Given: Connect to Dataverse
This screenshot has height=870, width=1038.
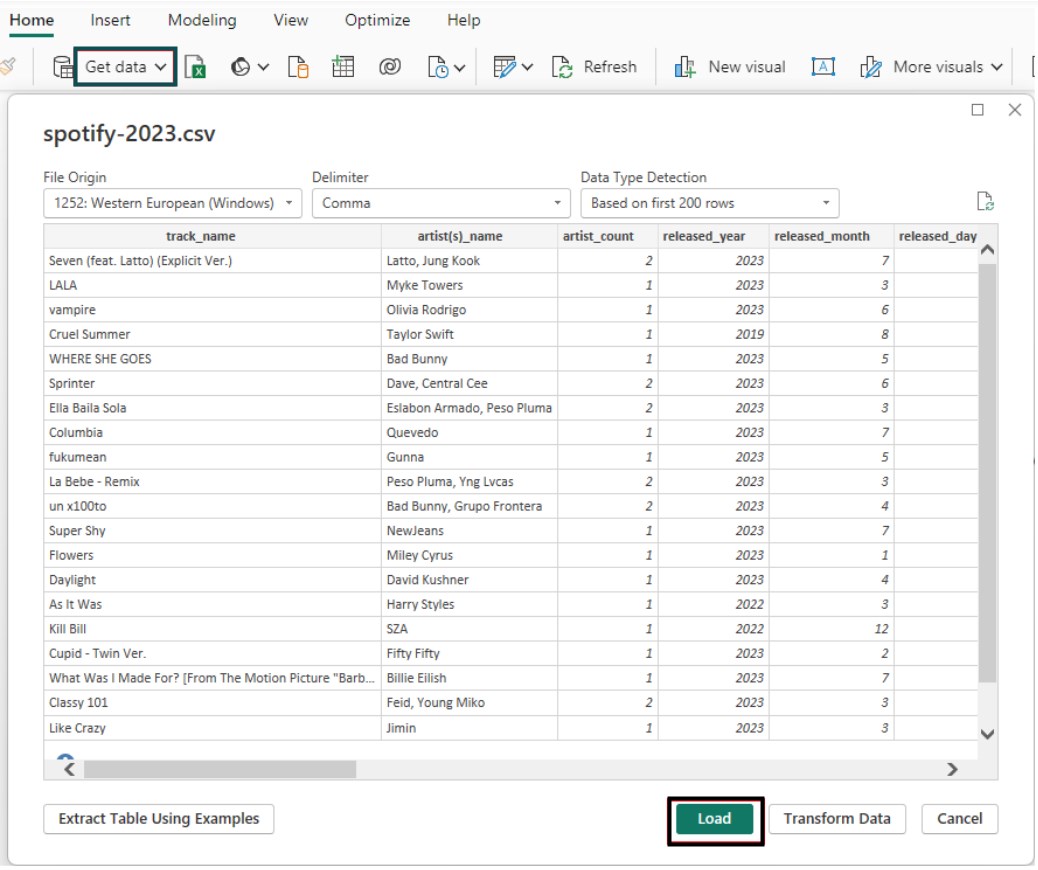Looking at the screenshot, I should (390, 67).
